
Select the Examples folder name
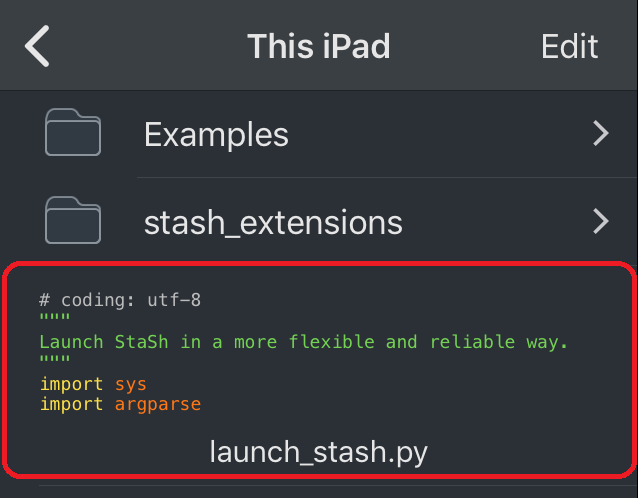tap(216, 135)
